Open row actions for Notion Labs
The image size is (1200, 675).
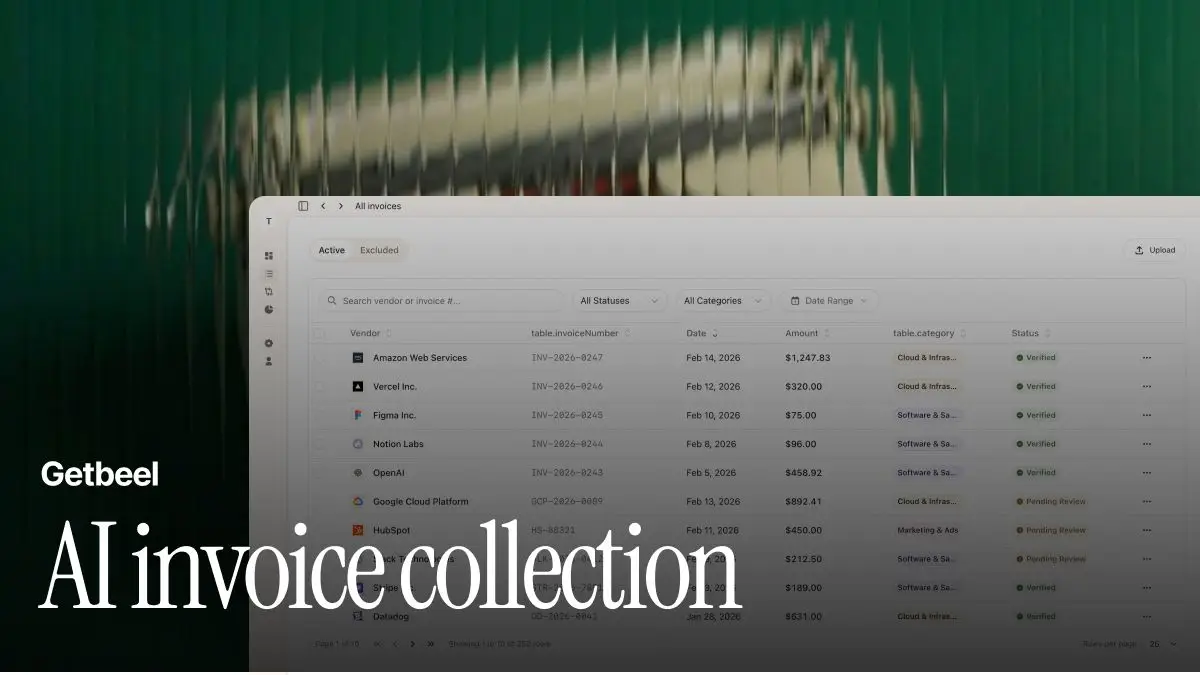1147,444
